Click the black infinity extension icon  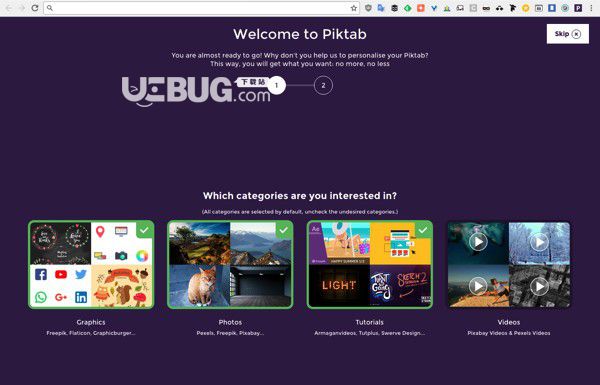[x=486, y=8]
